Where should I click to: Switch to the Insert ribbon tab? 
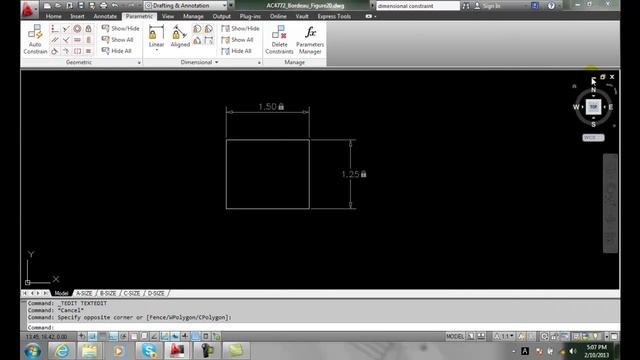(77, 16)
